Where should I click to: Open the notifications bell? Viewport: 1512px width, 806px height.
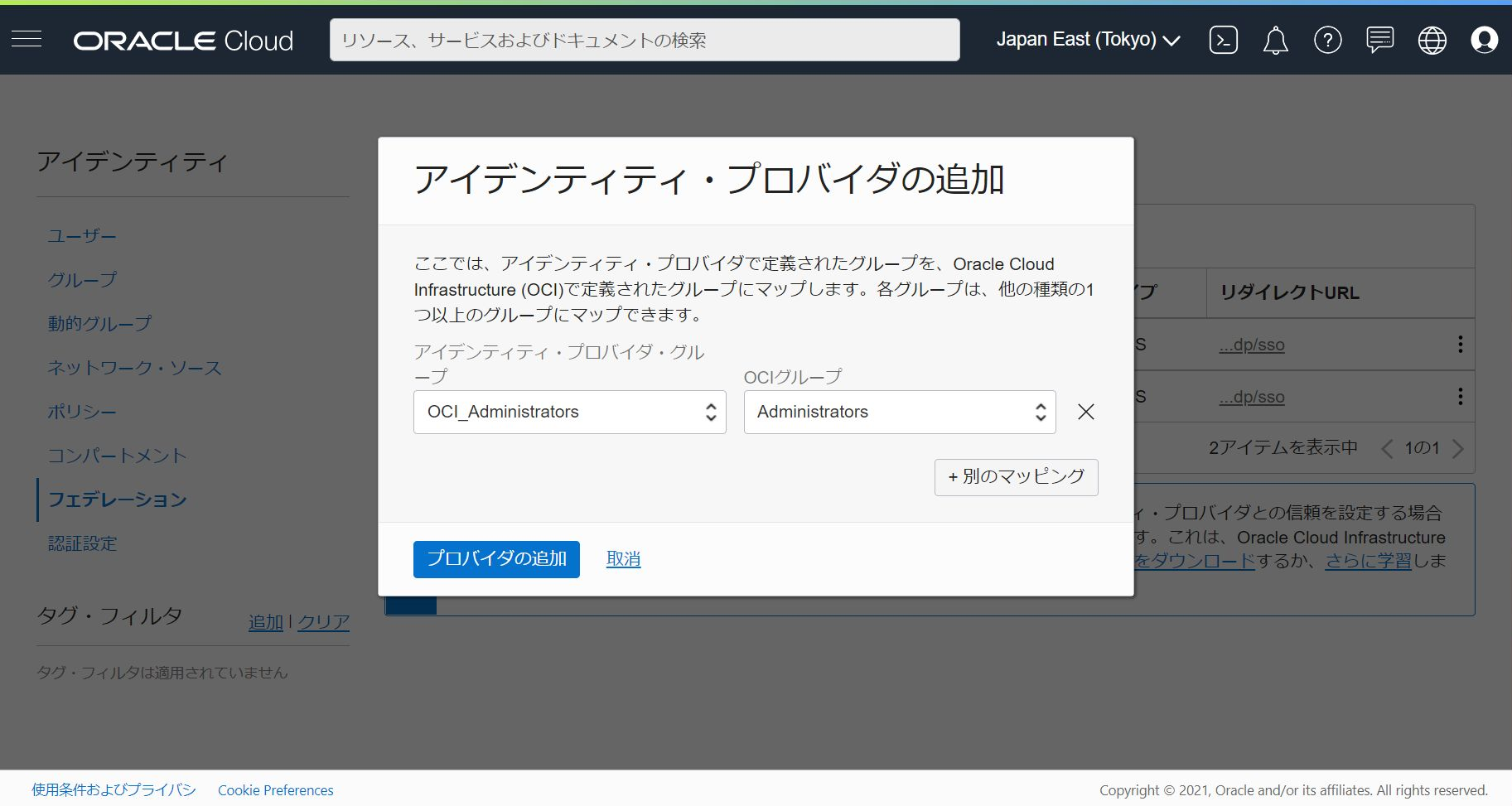point(1275,40)
